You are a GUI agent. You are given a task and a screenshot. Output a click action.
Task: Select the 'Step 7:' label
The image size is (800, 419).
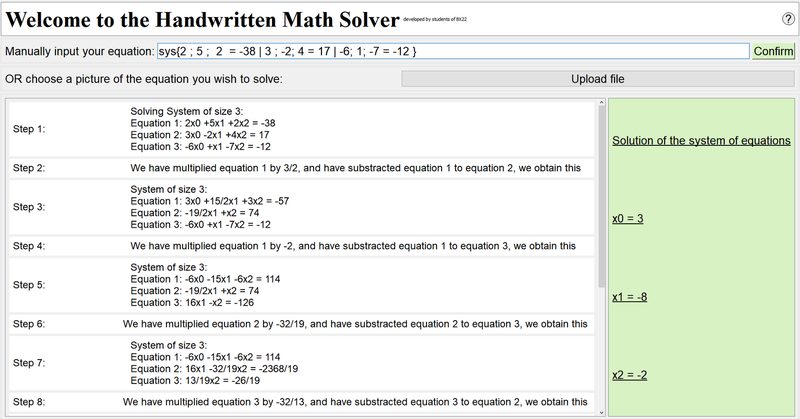(x=29, y=363)
